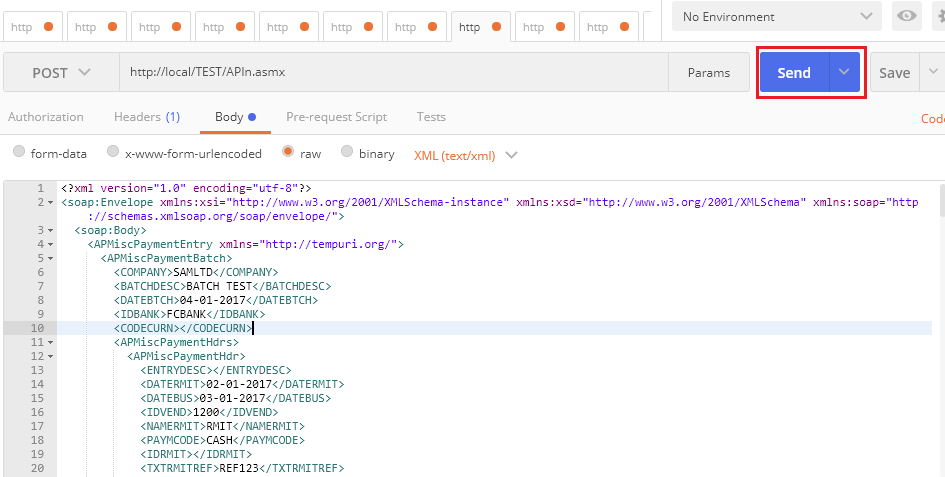Click the BATCHDESC BATCH TEST line
945x477 pixels.
point(222,286)
